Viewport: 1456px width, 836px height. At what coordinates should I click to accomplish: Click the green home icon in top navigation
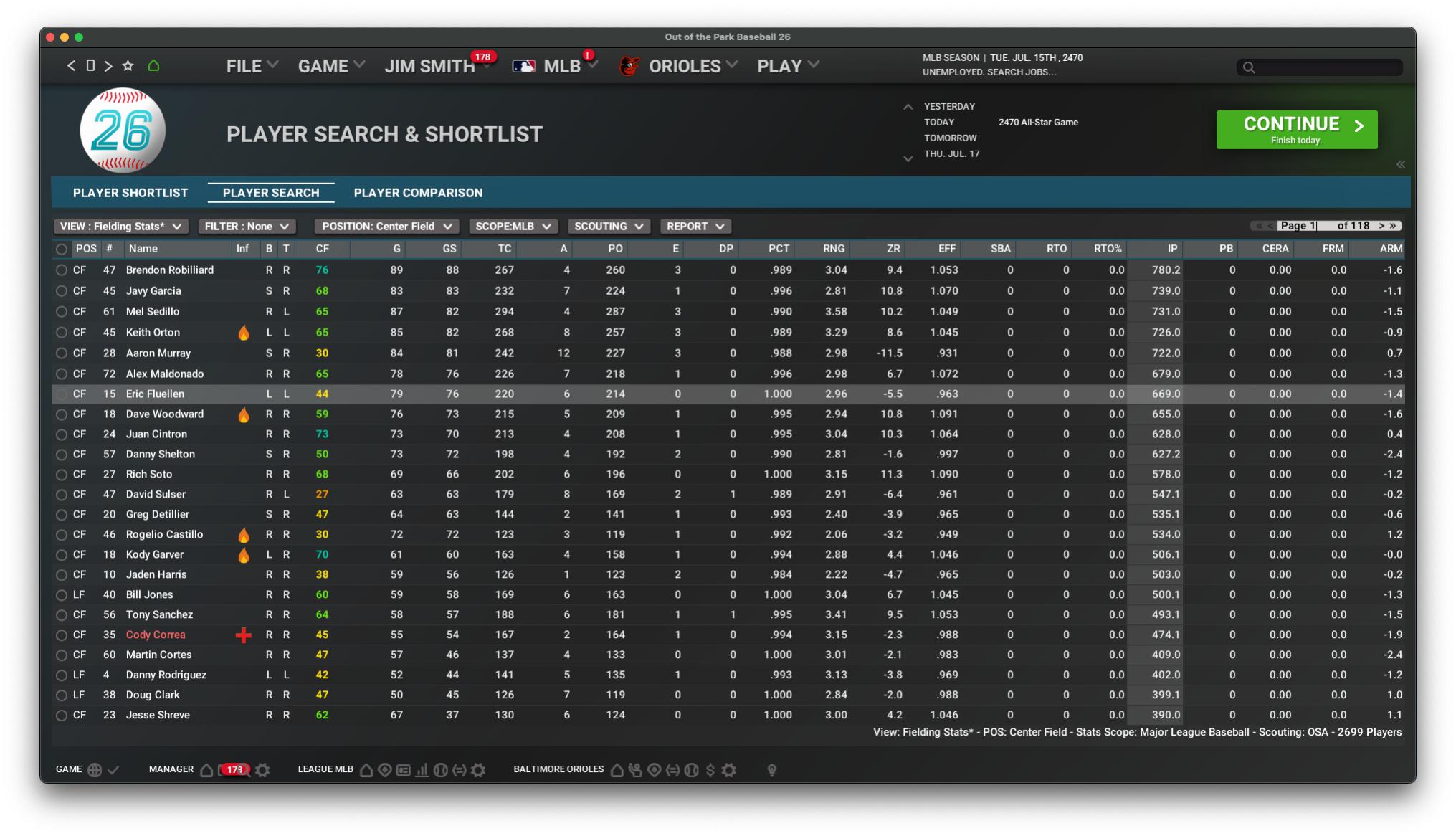click(153, 66)
